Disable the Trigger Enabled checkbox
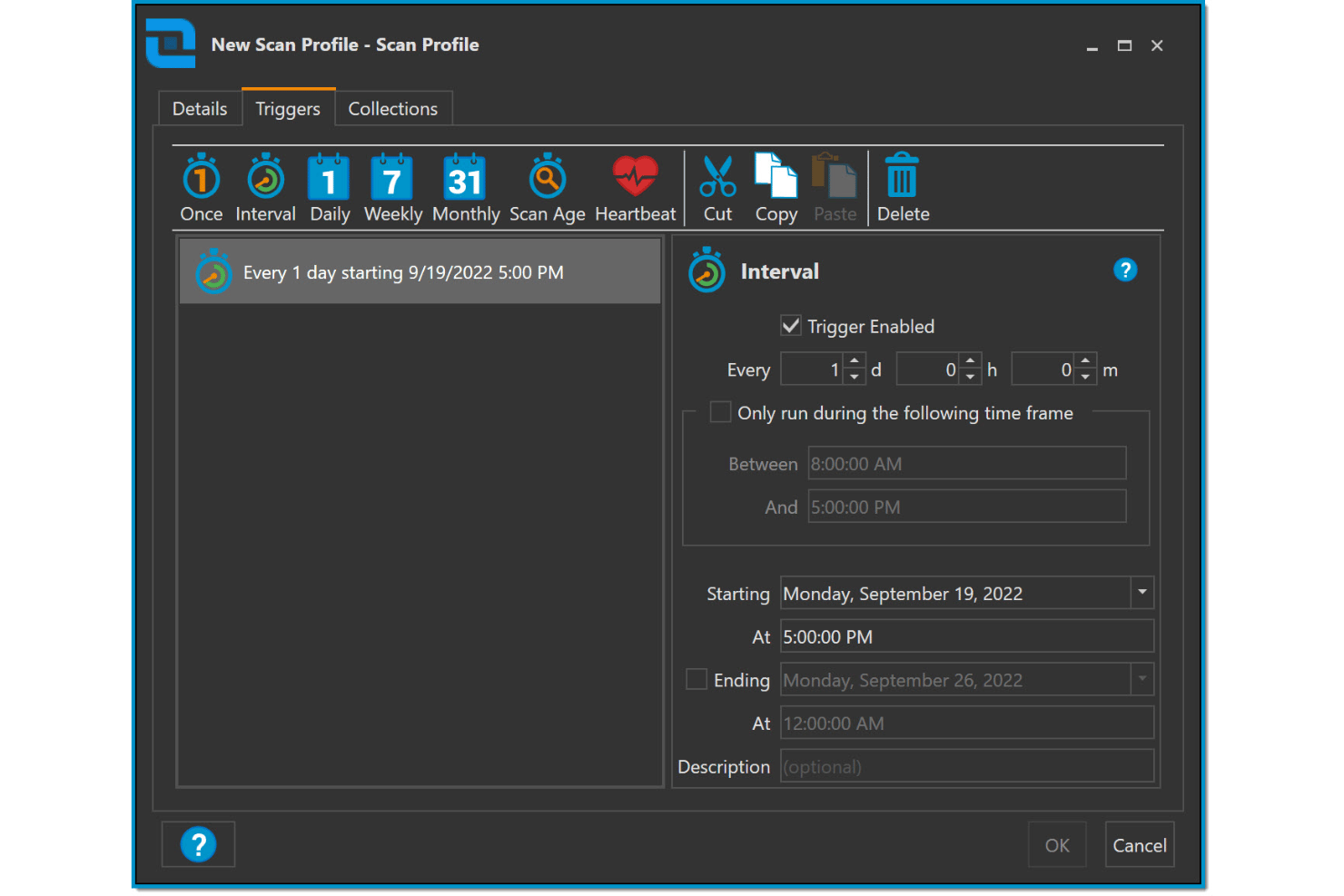The width and height of the screenshot is (1344, 896). pos(791,325)
